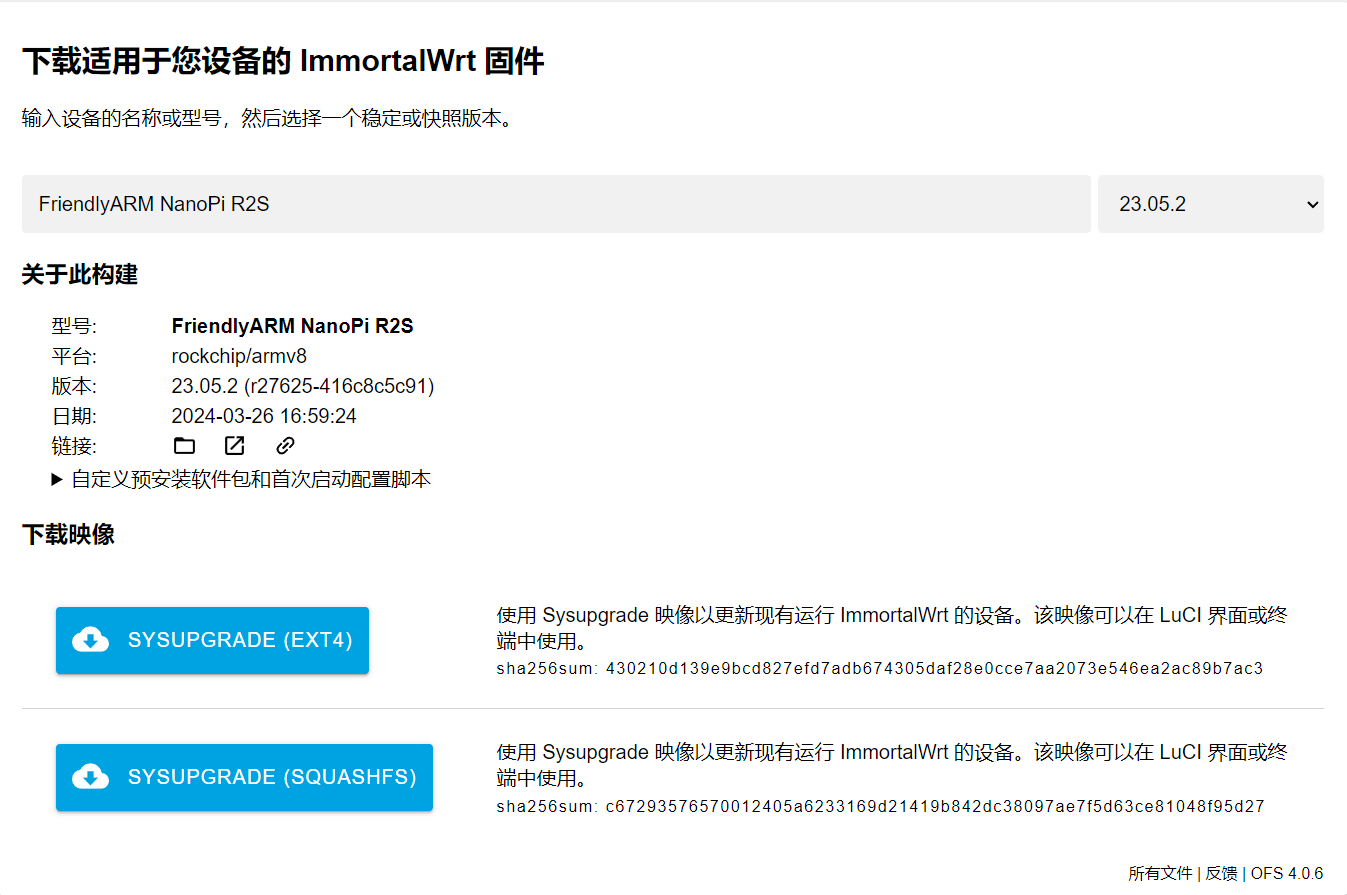Expand 自定义预安装软件包和首次启动配置脚本 section

click(x=241, y=479)
